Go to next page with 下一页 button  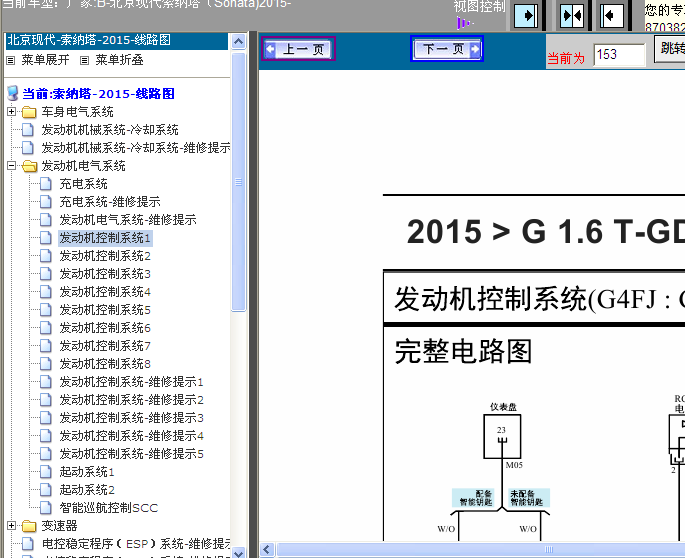pos(446,49)
